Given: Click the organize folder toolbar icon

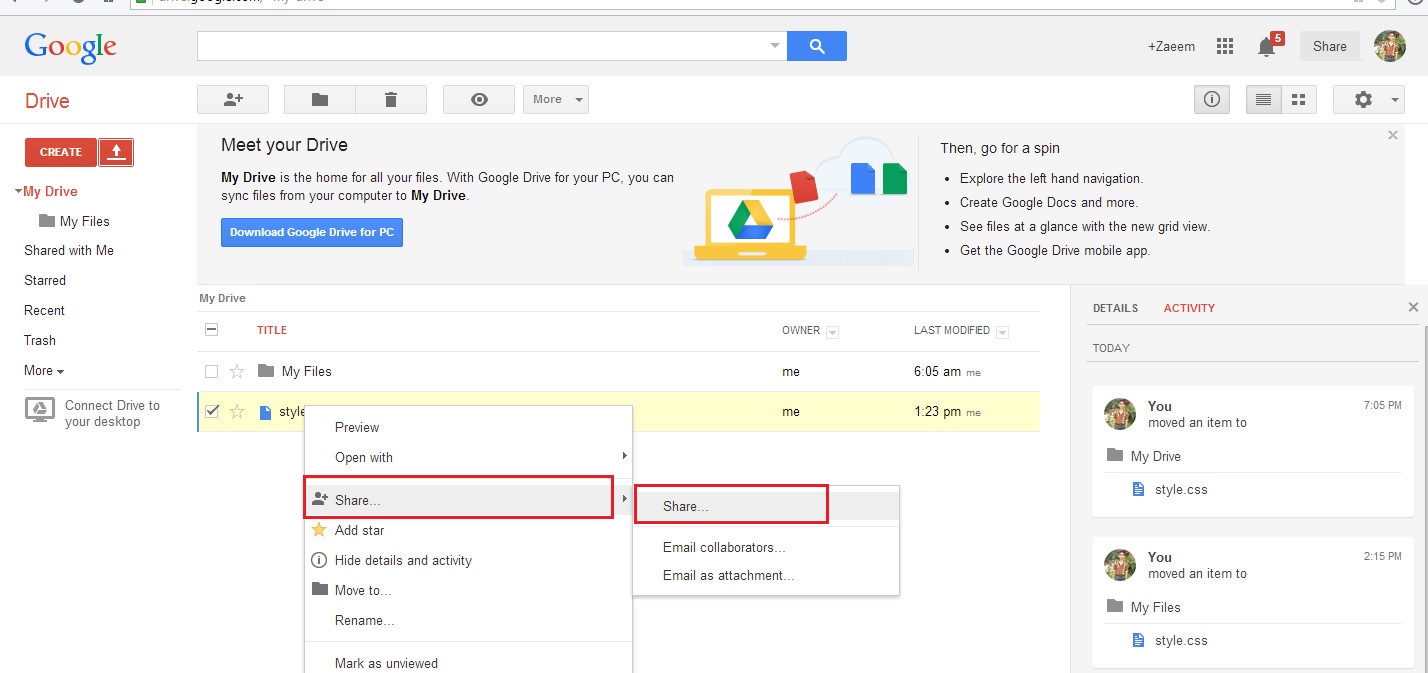Looking at the screenshot, I should (320, 99).
